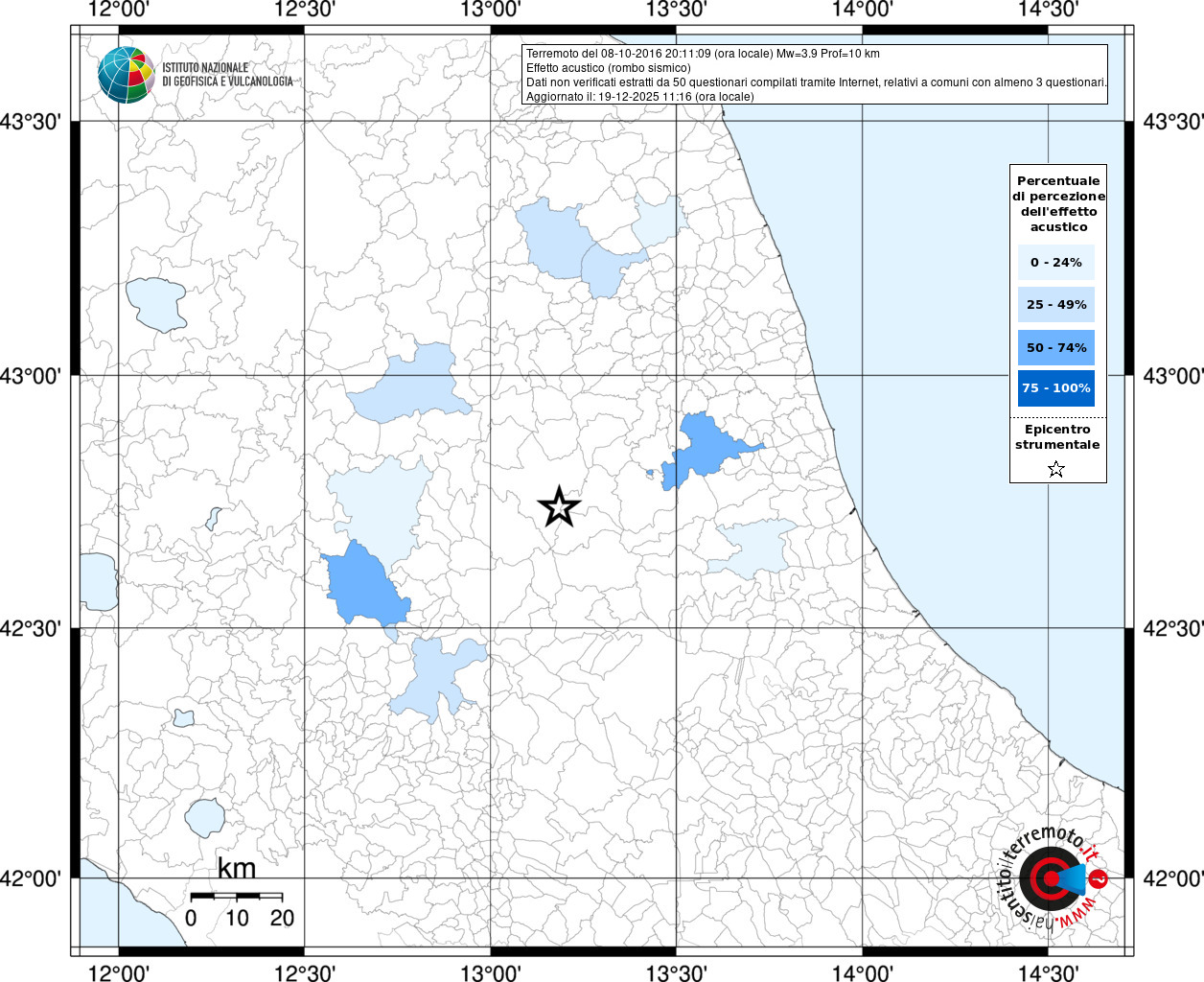Click the scale bar near the '10' mark
1204x982 pixels.
pyautogui.click(x=236, y=896)
